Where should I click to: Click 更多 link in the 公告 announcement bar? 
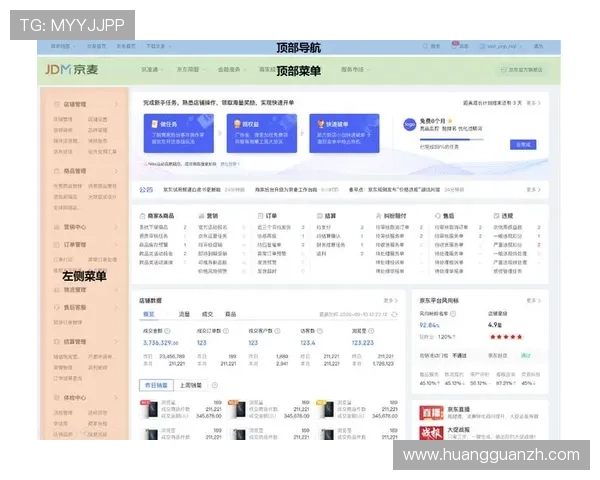click(x=533, y=190)
